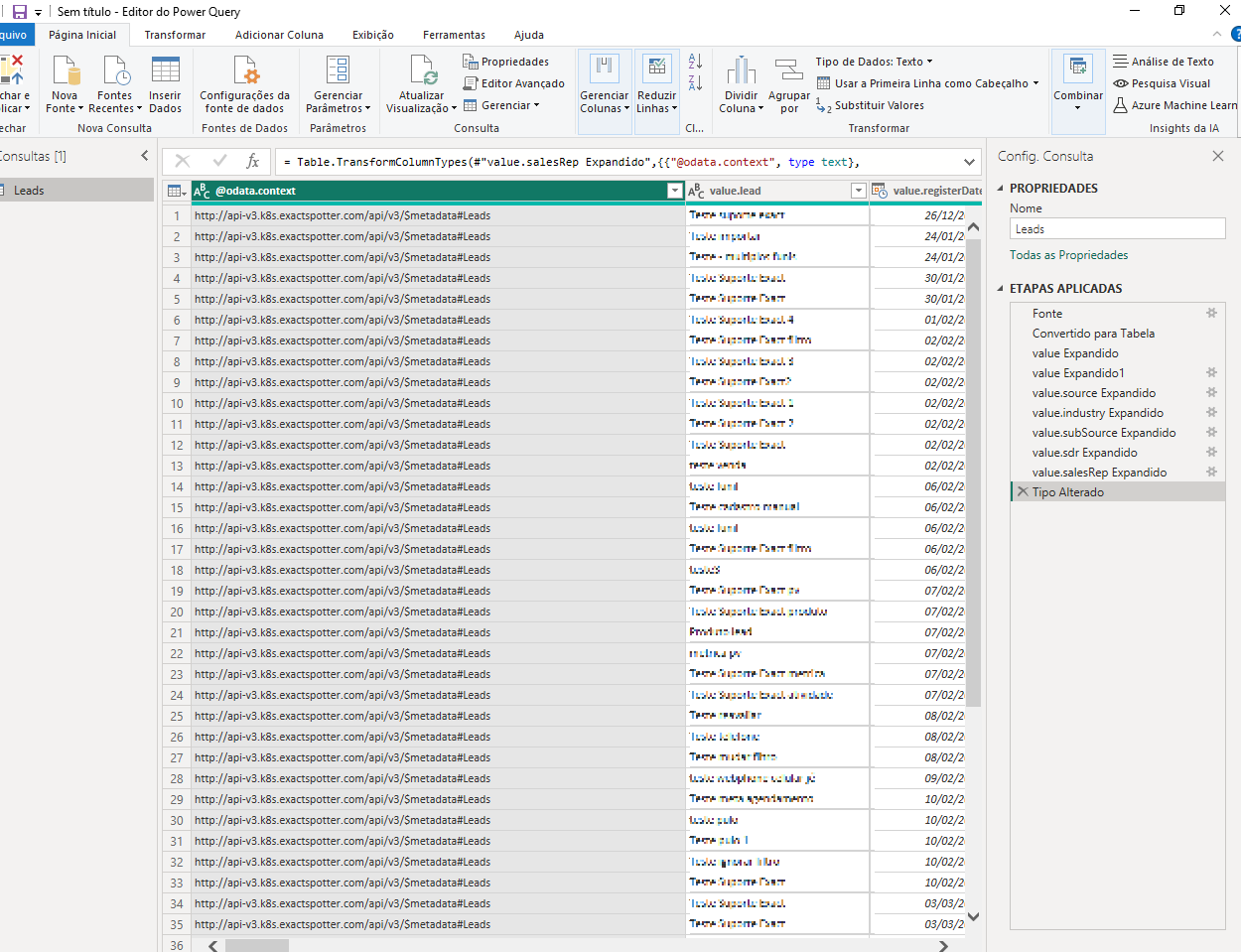Click Agrupar por button
This screenshot has height=952, width=1241.
click(788, 85)
